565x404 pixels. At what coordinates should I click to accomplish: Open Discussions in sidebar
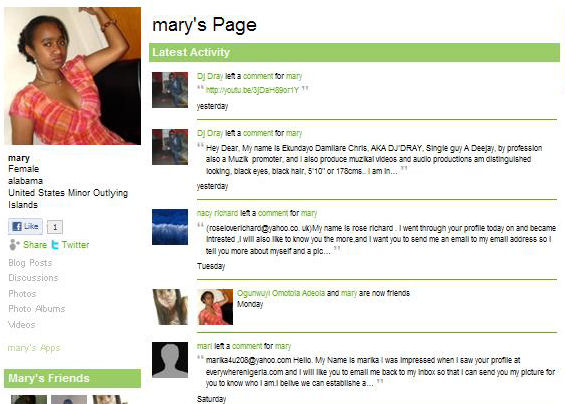(x=33, y=278)
